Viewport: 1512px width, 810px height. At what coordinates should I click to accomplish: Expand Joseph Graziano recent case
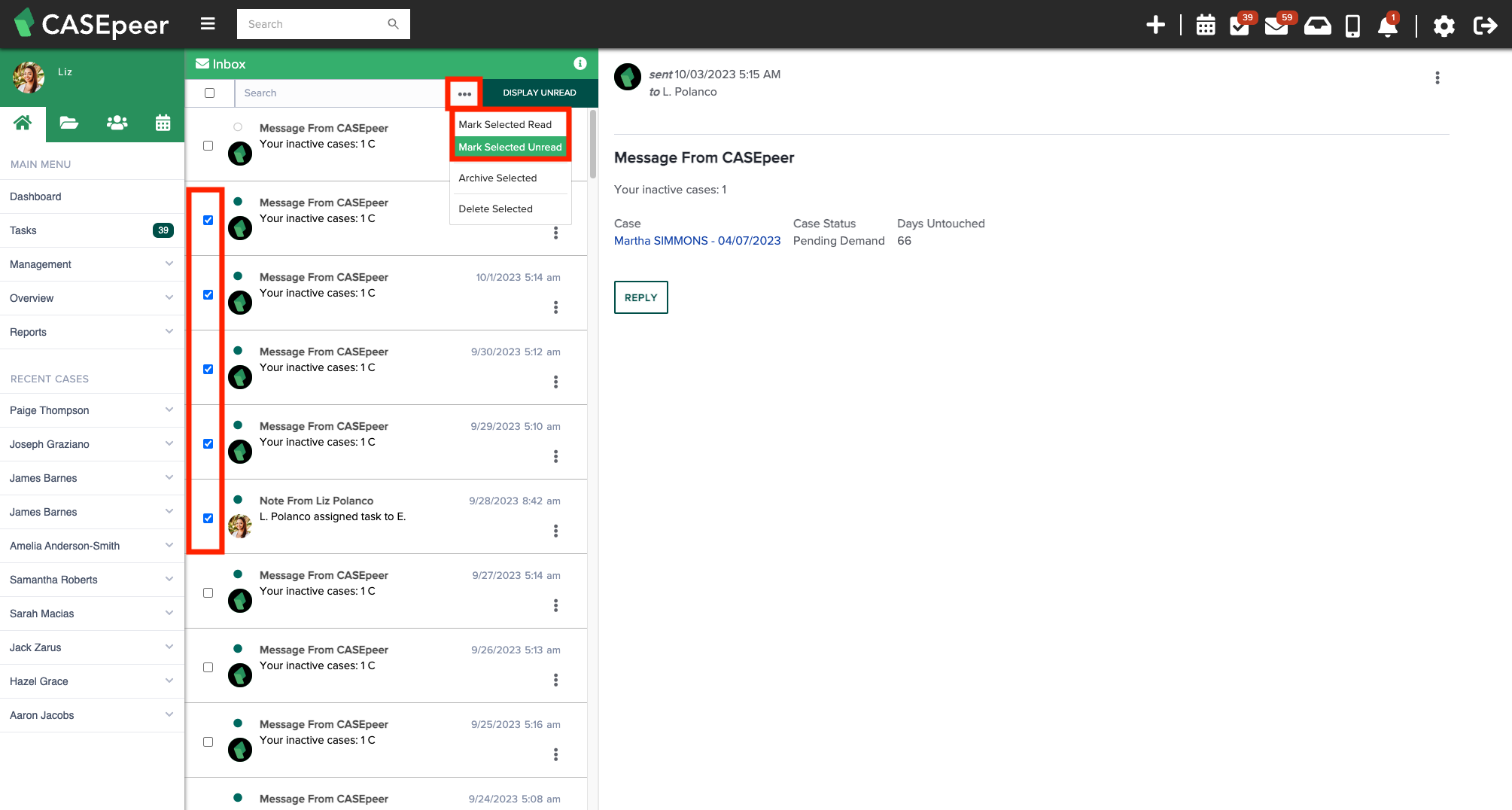[169, 444]
